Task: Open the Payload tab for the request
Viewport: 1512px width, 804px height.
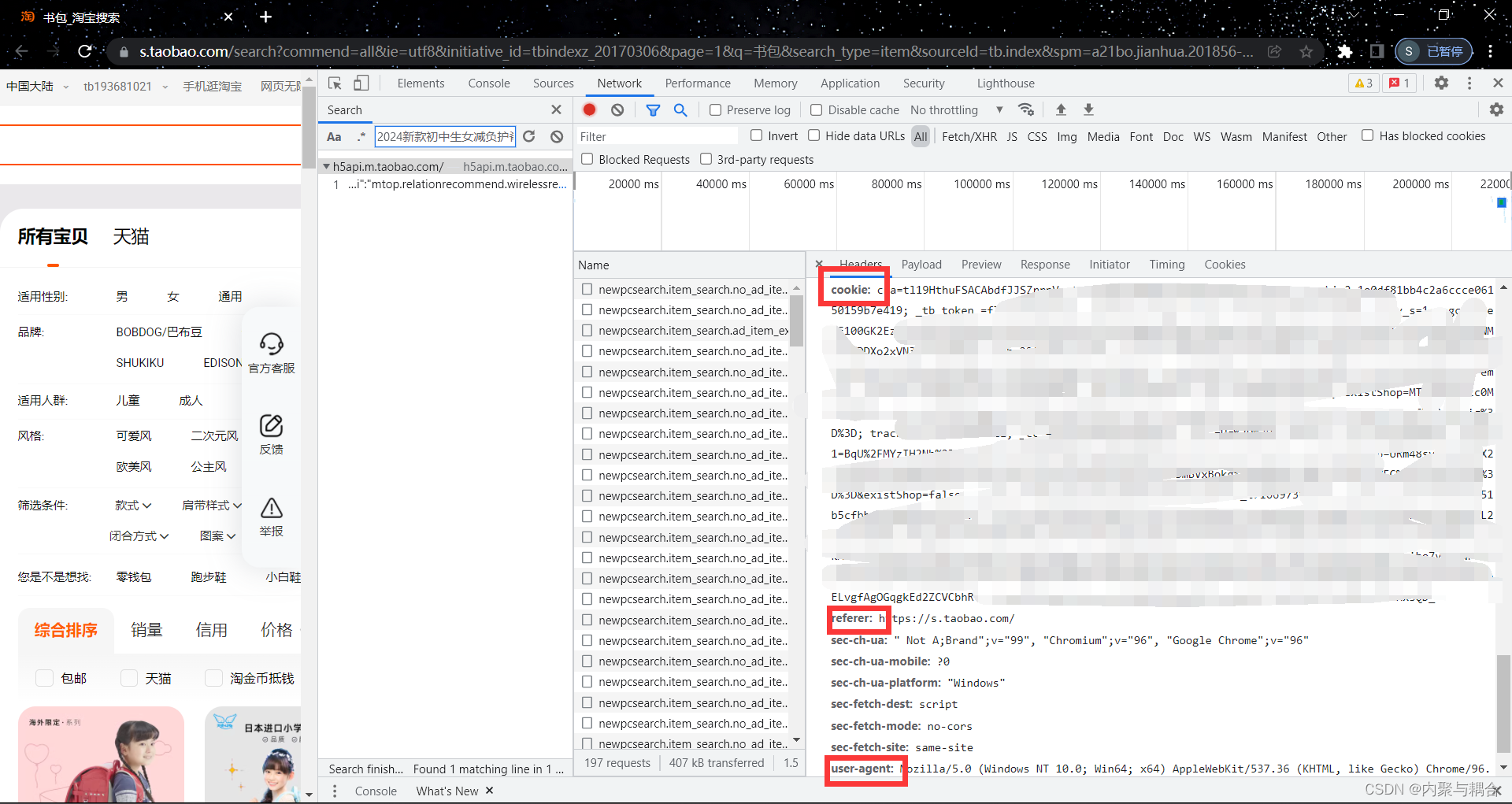Action: coord(921,265)
